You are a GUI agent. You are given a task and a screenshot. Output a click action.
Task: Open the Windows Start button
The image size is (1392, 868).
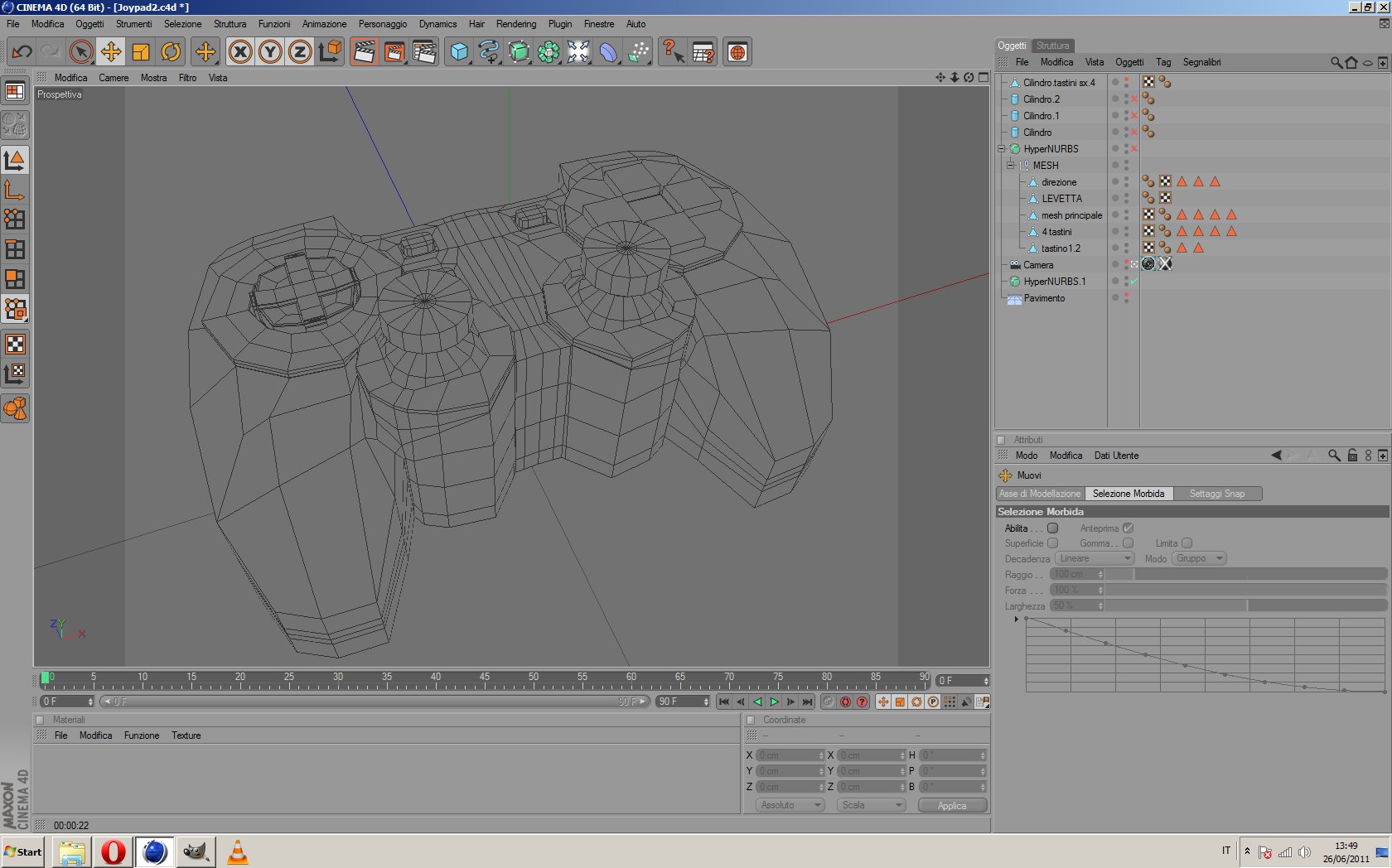point(23,851)
